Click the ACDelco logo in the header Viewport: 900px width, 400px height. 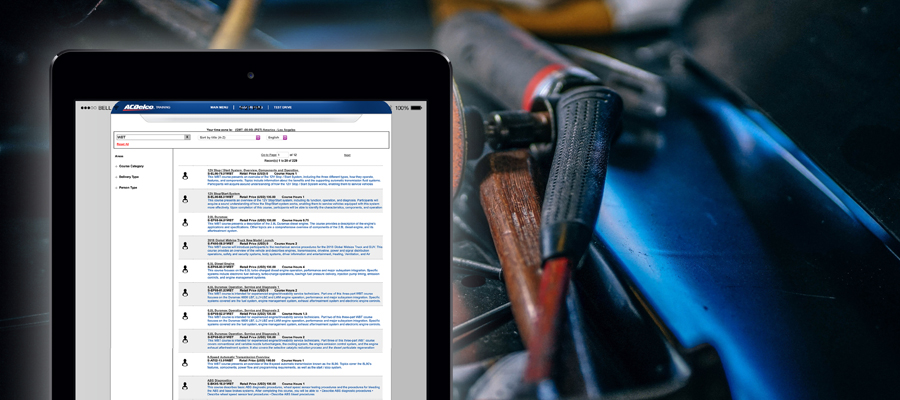coord(137,107)
